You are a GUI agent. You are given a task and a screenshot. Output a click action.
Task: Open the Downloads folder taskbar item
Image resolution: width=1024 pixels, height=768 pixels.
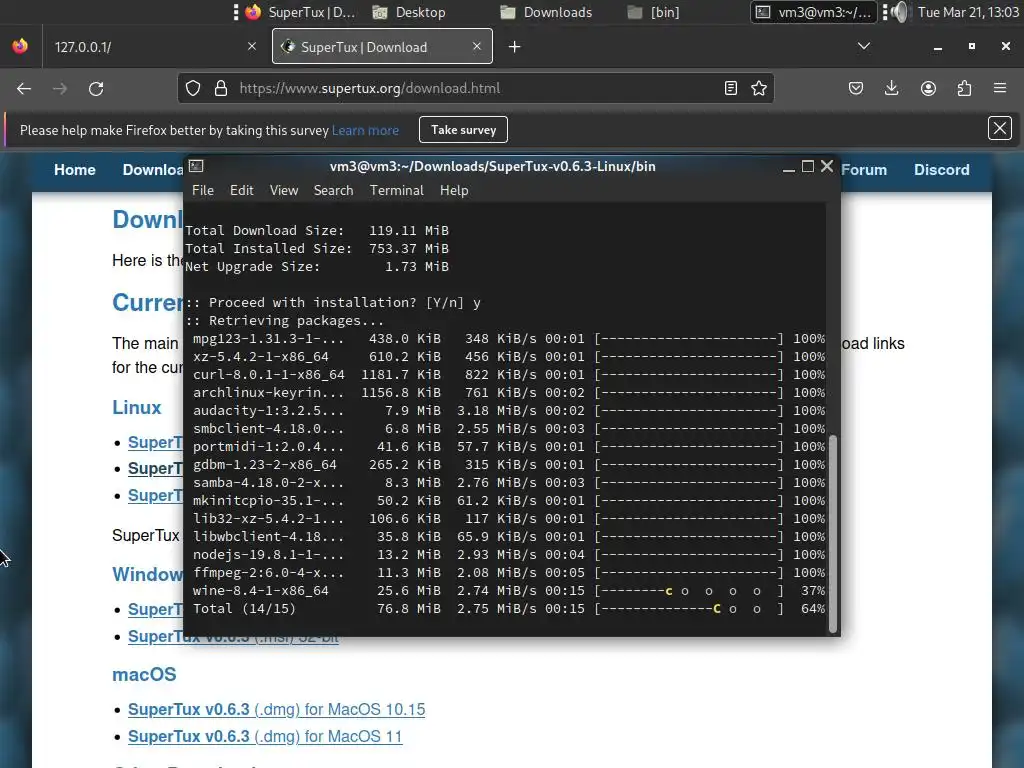(x=546, y=12)
